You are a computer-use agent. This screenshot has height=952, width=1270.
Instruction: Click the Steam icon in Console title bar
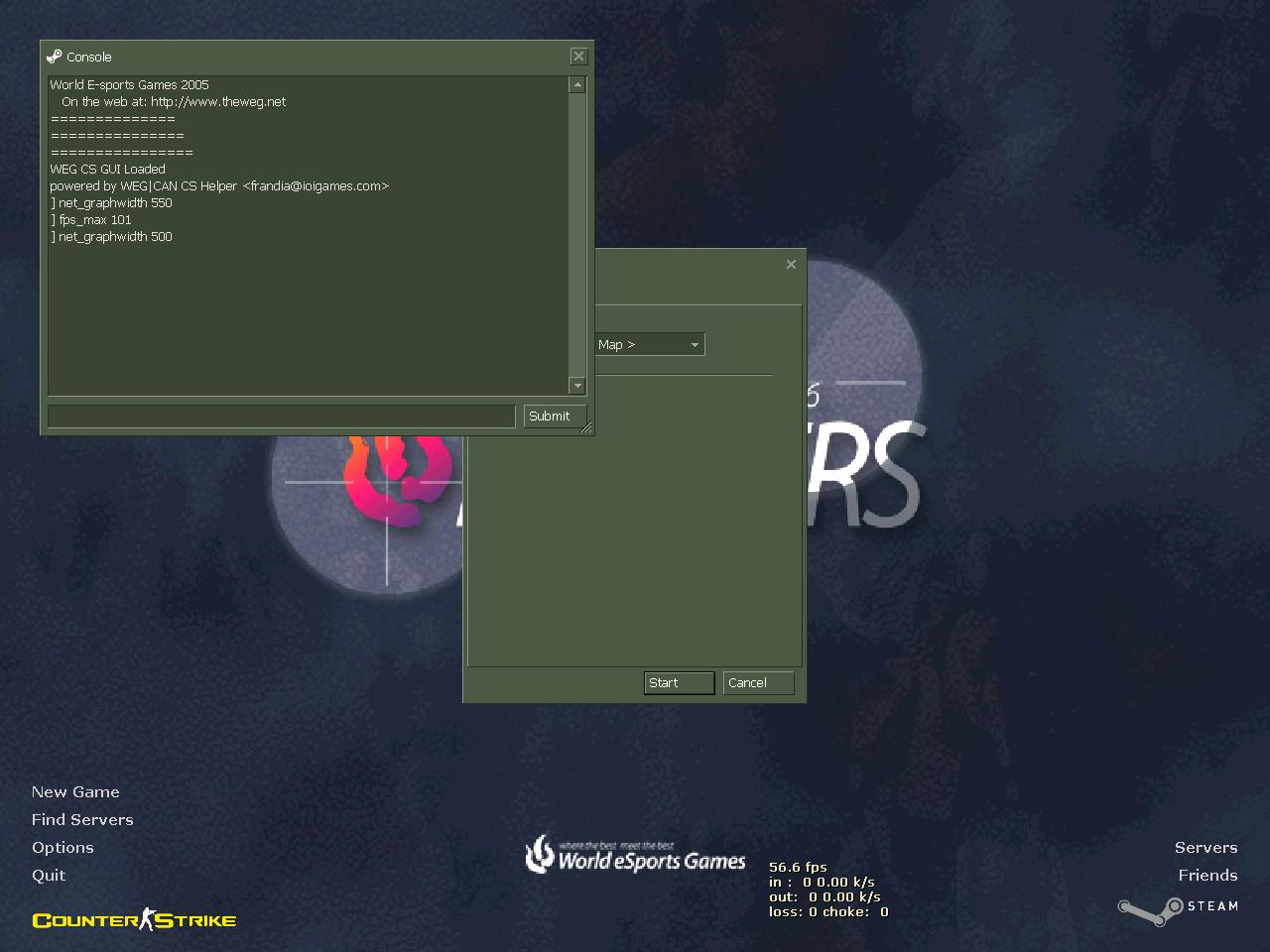[55, 57]
